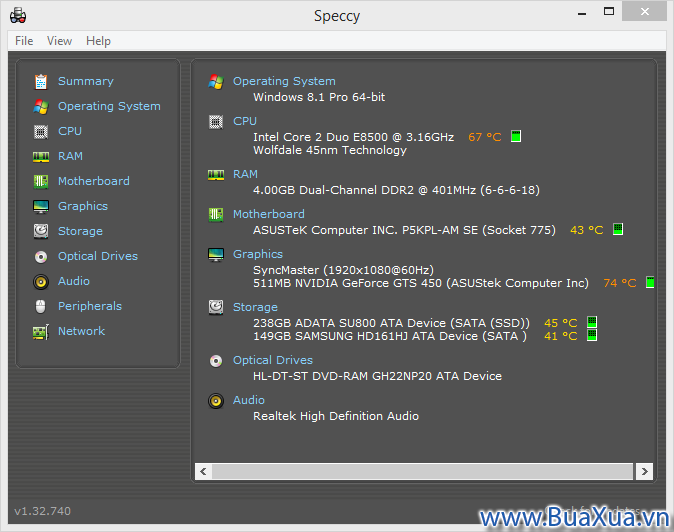Open the View menu

click(59, 41)
